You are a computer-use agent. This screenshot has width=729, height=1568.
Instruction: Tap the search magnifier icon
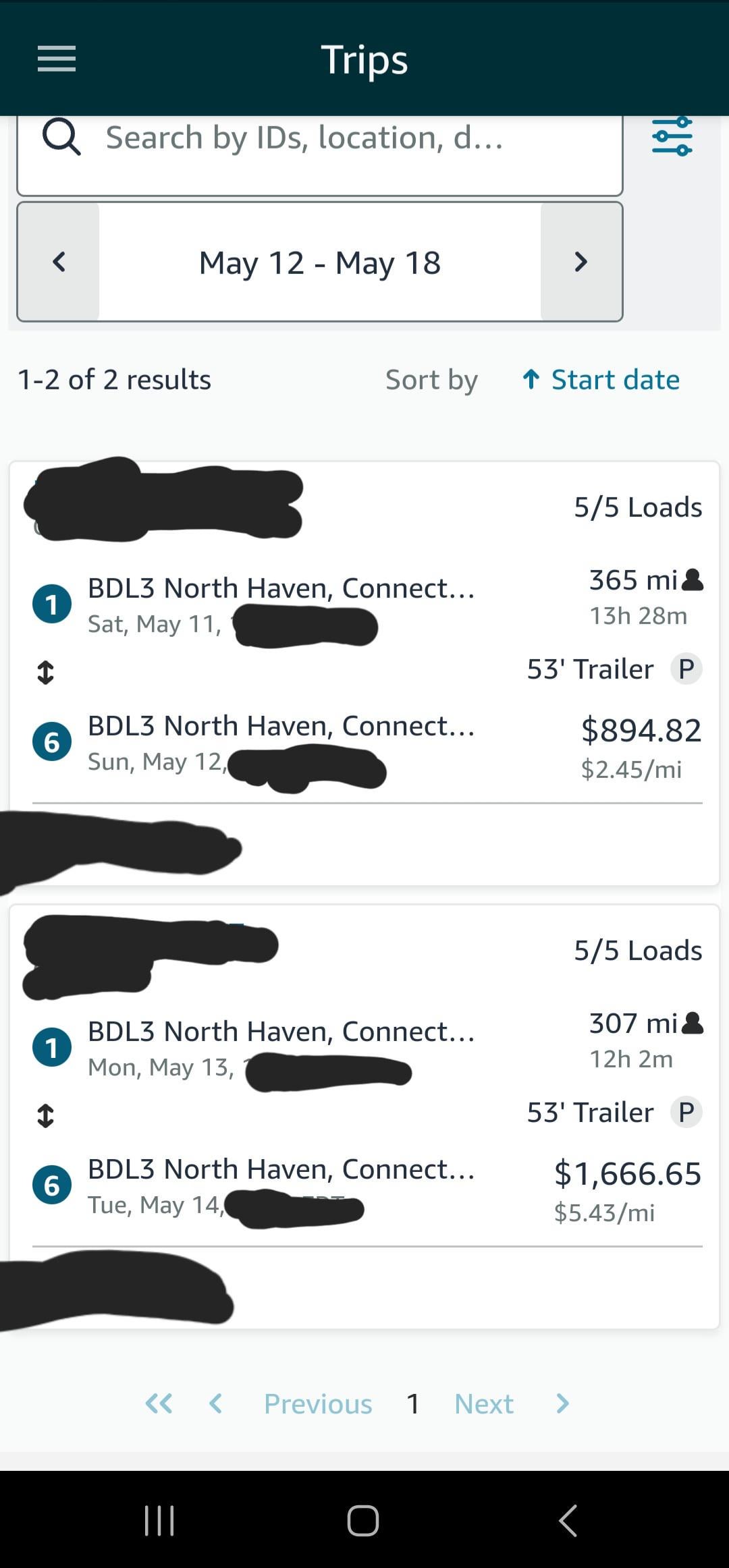pyautogui.click(x=62, y=138)
